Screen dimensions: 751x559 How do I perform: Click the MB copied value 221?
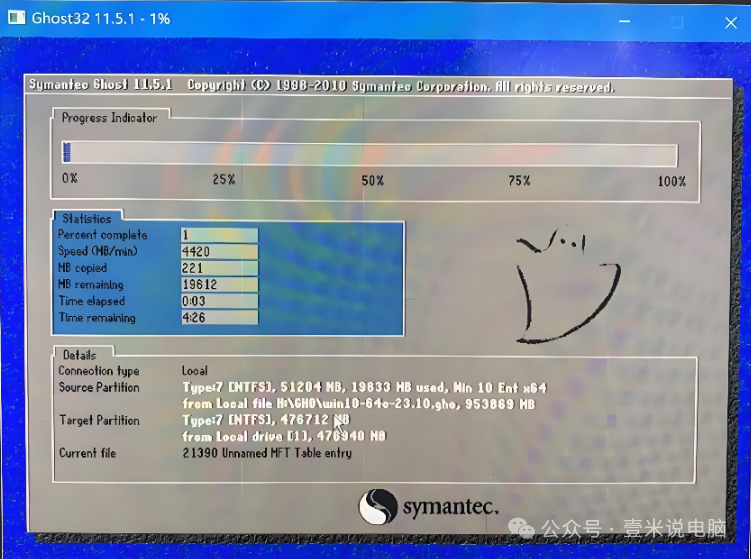(218, 268)
